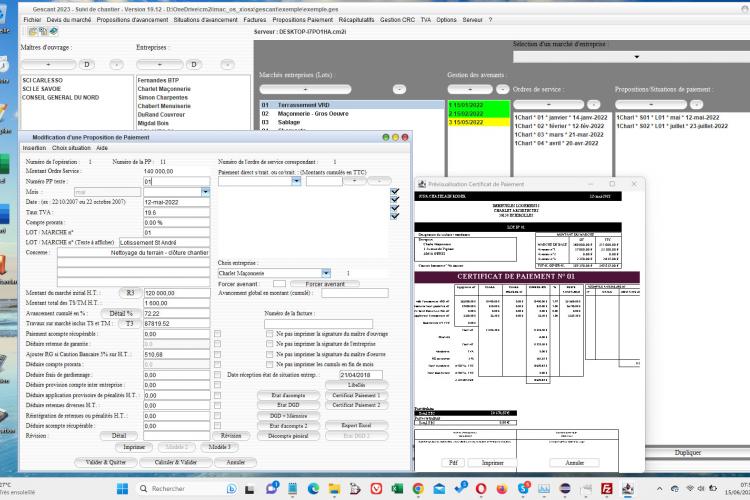The image size is (750, 500).
Task: Click the Gescant app icon in taskbar
Action: tap(628, 489)
